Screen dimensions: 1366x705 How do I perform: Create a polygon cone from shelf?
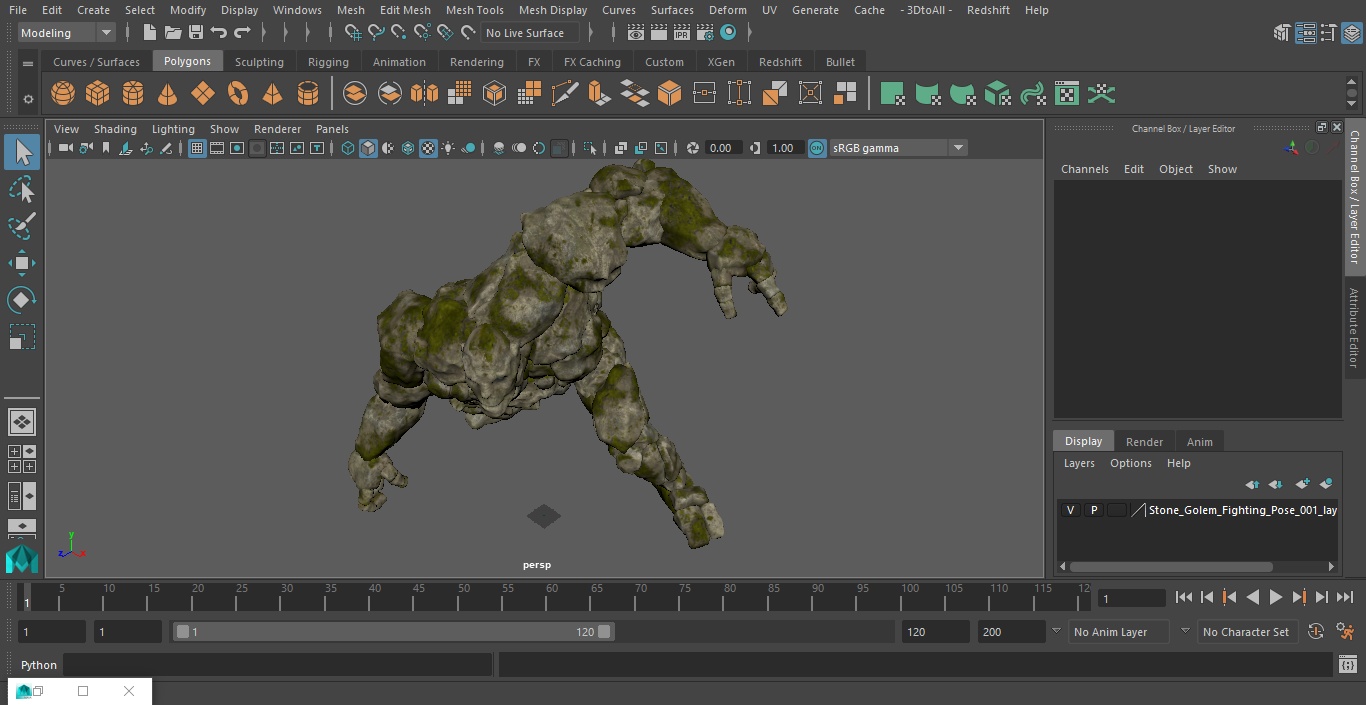(168, 94)
